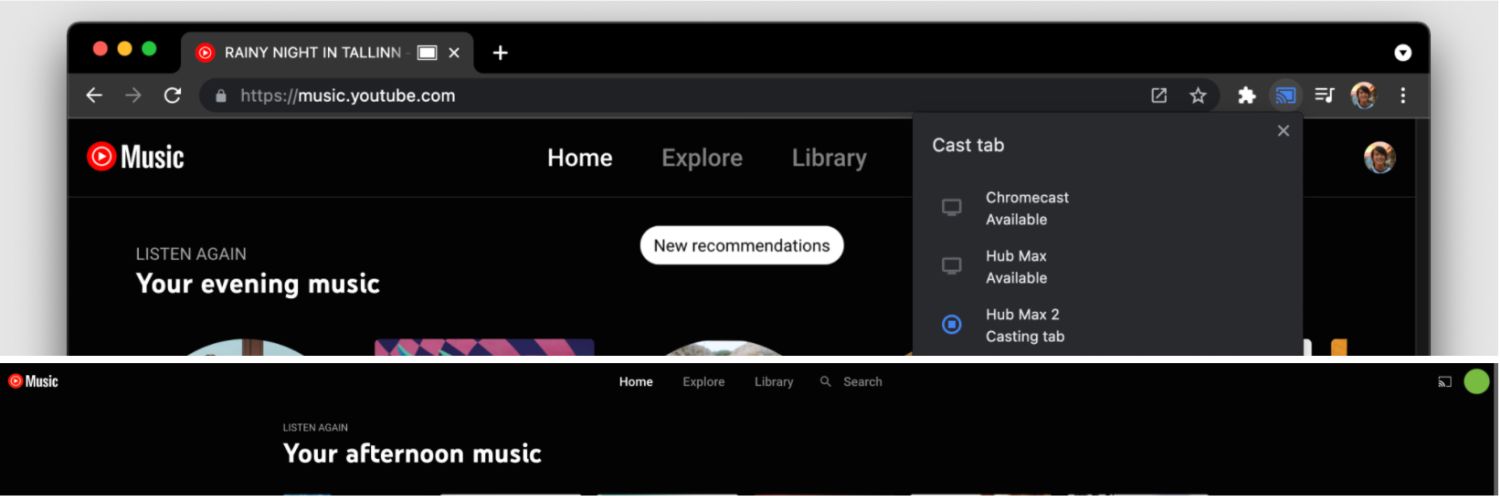The image size is (1500, 501).
Task: Click the tab search down-arrow button
Action: [x=1403, y=53]
